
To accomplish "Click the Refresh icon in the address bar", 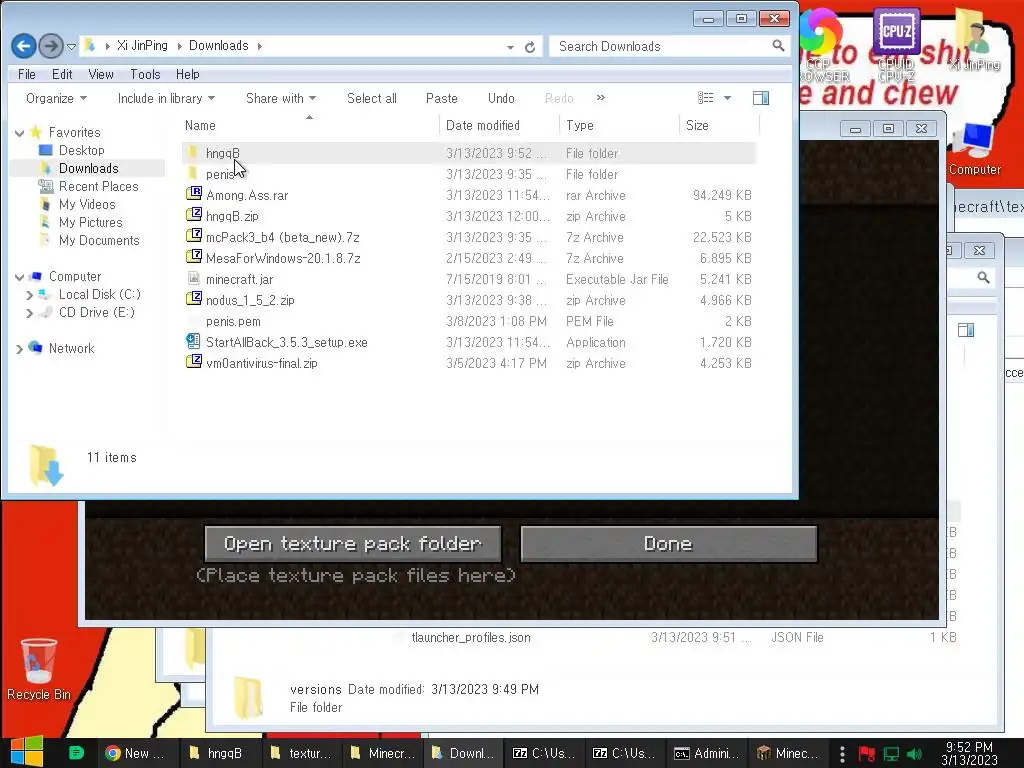I will coord(530,46).
